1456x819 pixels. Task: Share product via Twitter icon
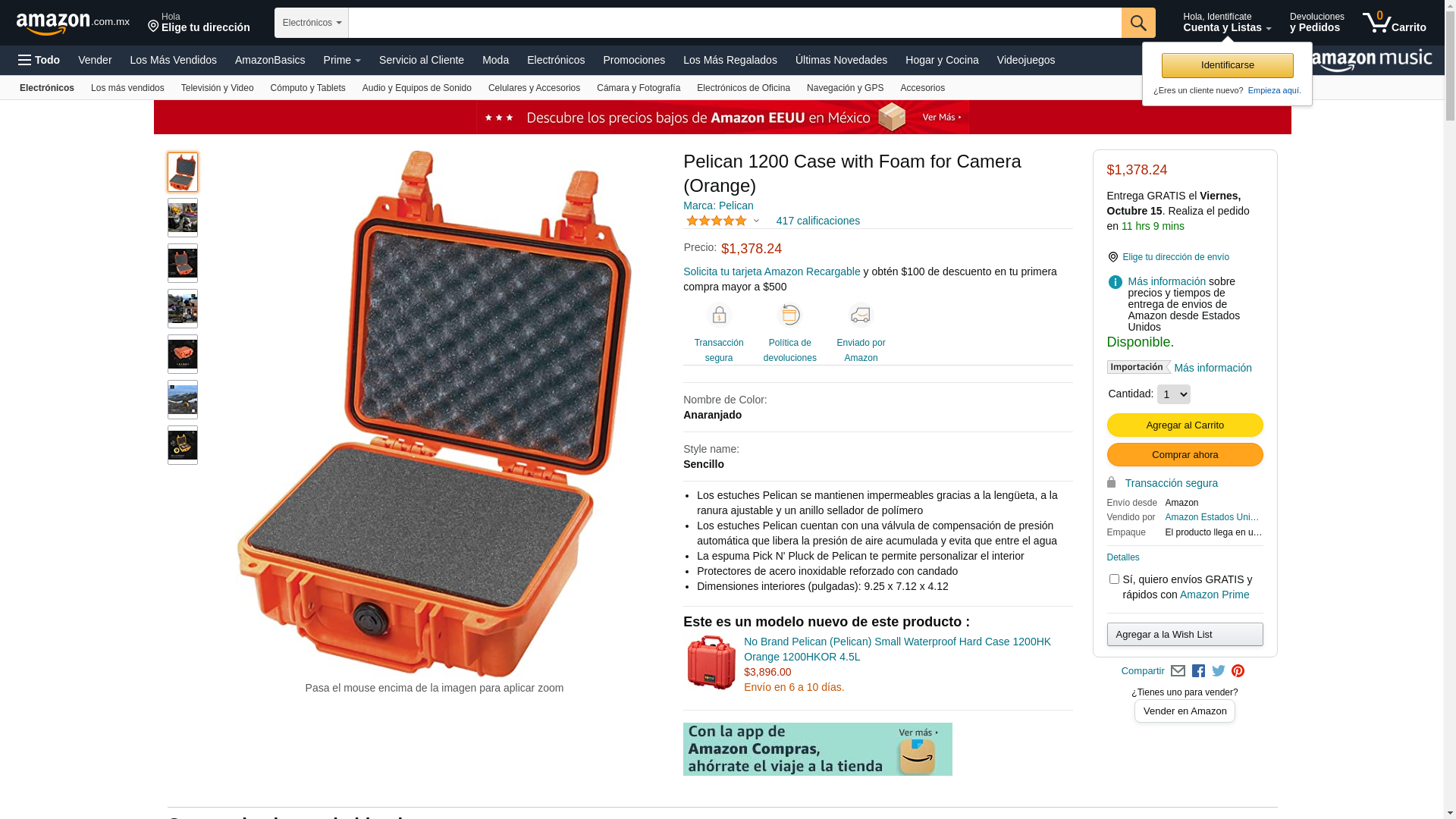click(x=1219, y=671)
